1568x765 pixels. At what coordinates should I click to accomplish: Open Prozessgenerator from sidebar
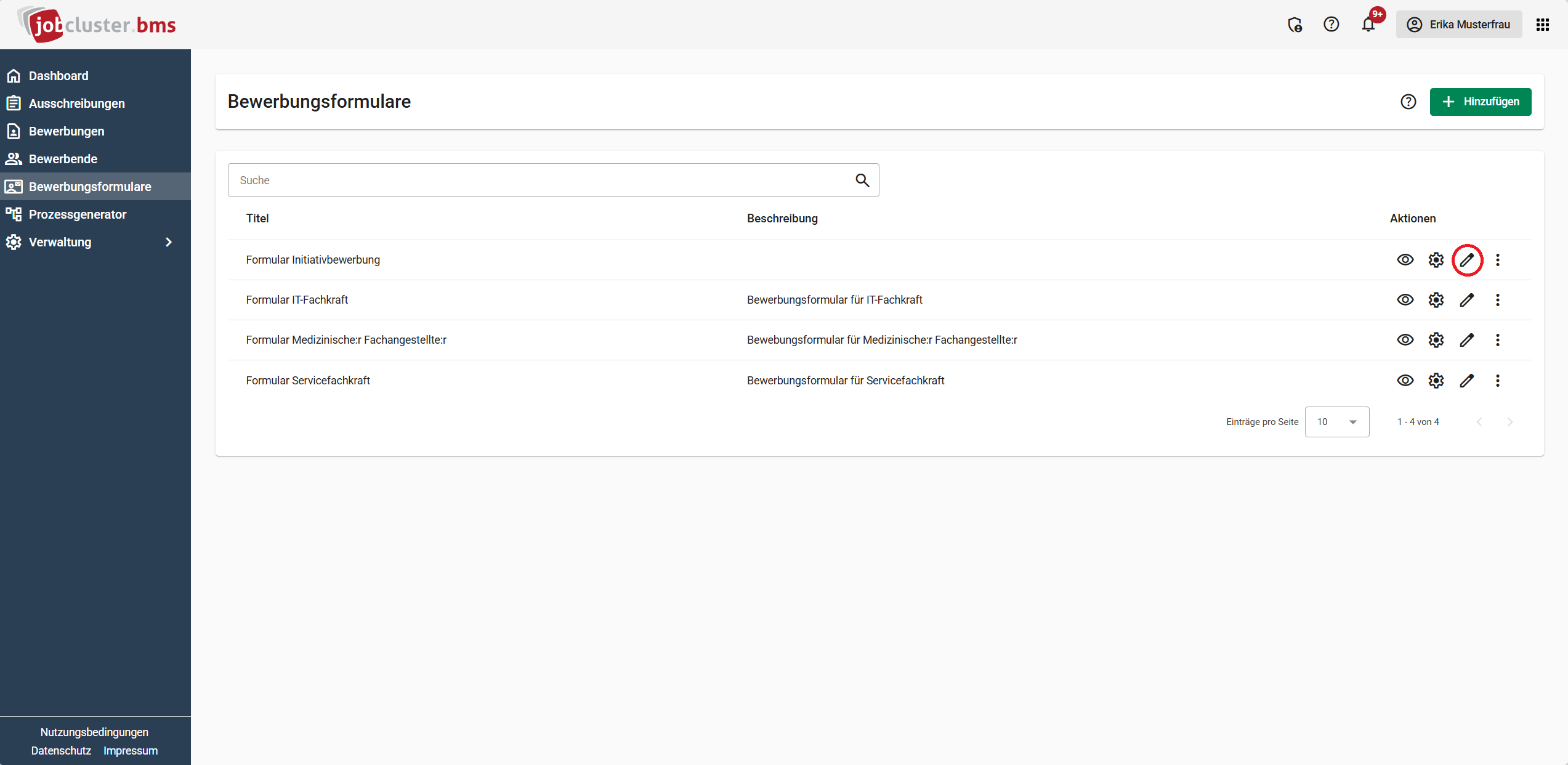(78, 214)
